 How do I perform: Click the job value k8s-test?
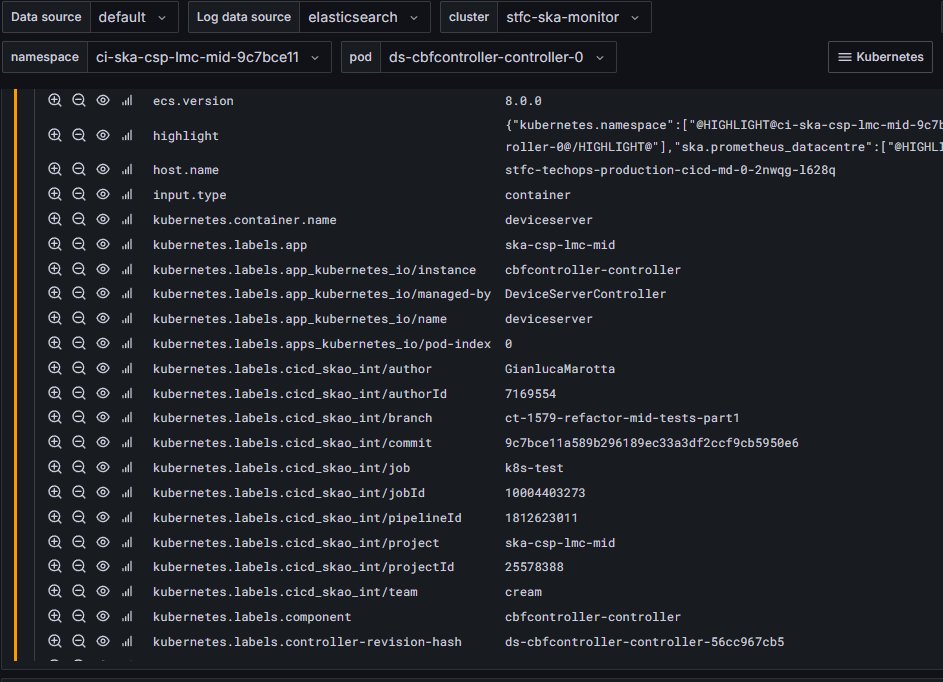point(534,468)
